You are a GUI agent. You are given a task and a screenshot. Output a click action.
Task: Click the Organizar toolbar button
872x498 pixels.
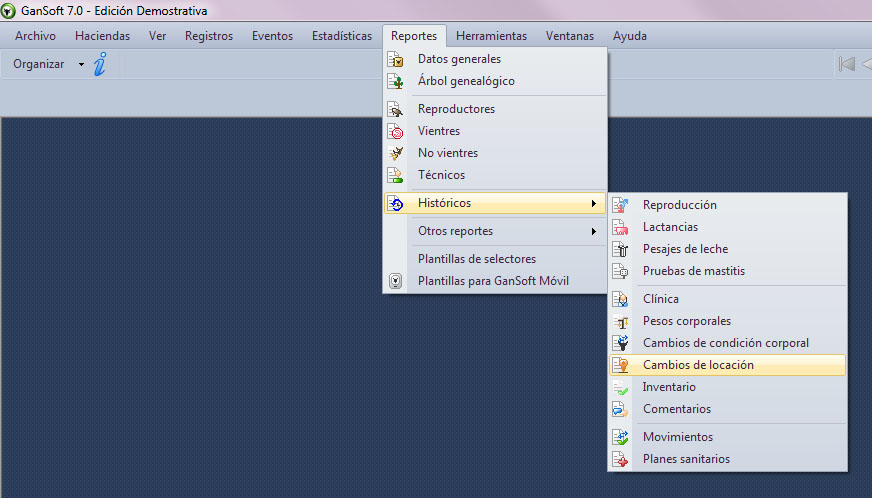coord(39,65)
